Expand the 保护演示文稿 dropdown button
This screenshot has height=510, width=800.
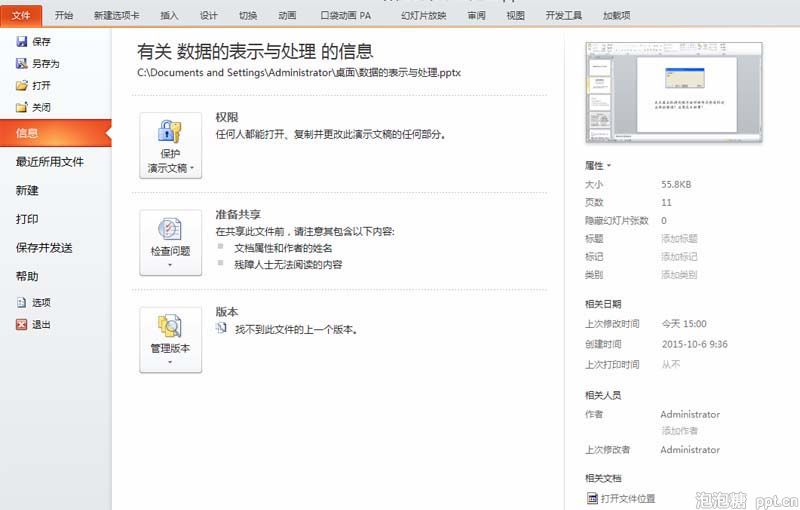[x=170, y=146]
